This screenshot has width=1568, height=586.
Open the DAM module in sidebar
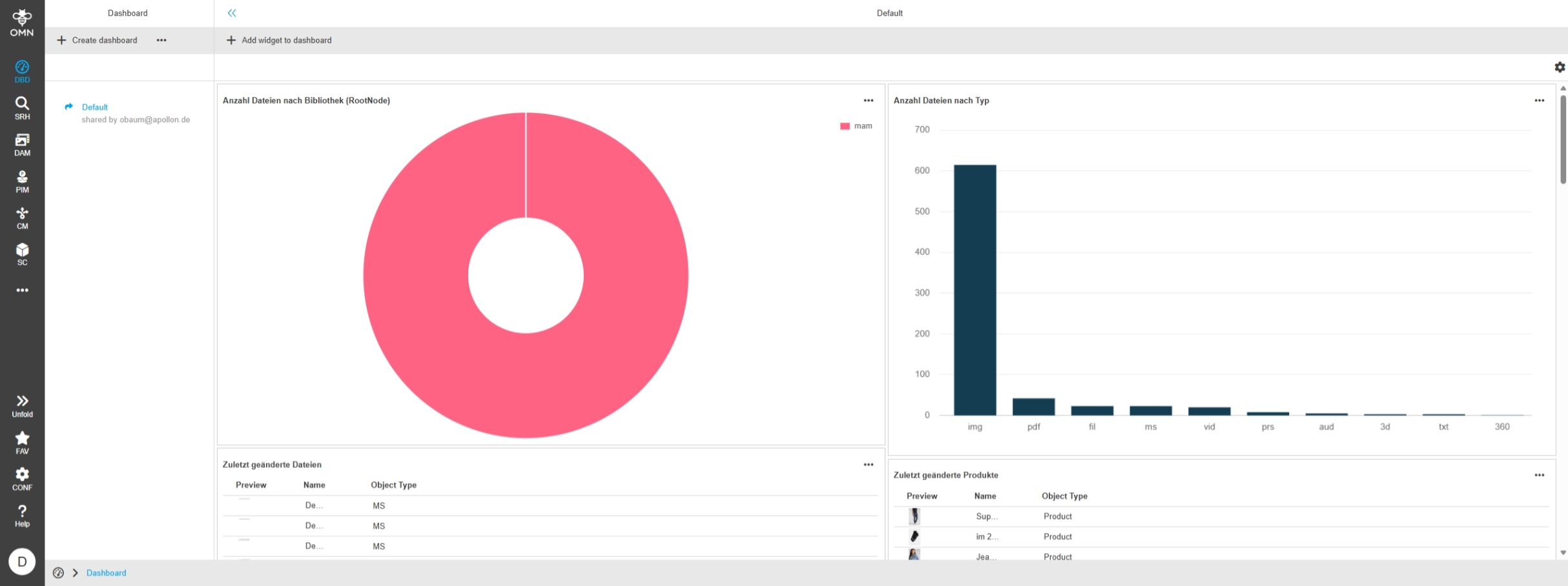[22, 145]
